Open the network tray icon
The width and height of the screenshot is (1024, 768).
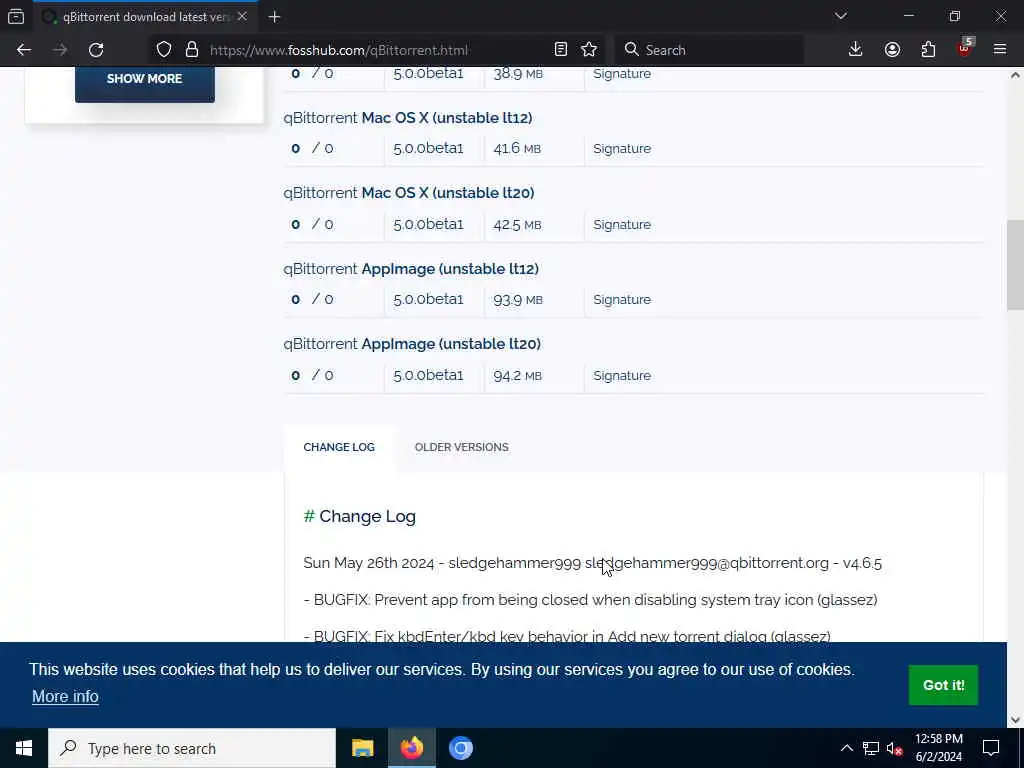click(x=871, y=748)
